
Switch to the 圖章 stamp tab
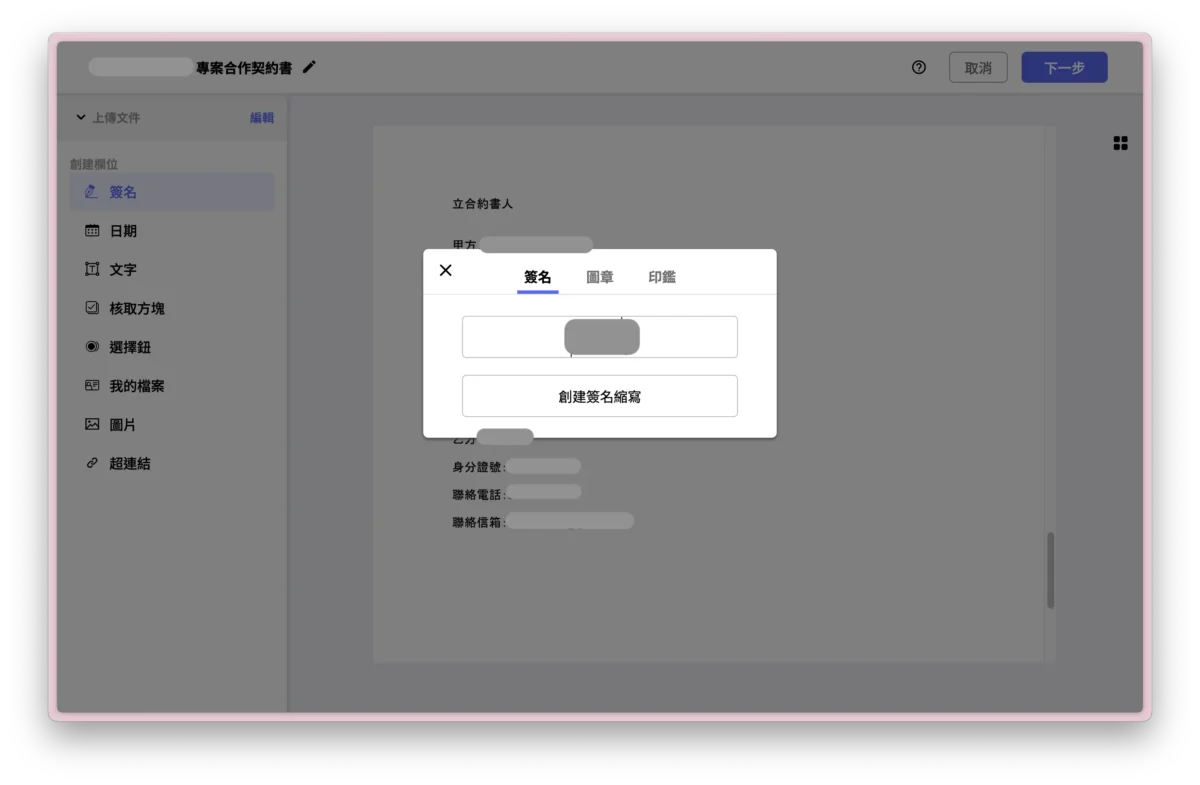pos(599,277)
